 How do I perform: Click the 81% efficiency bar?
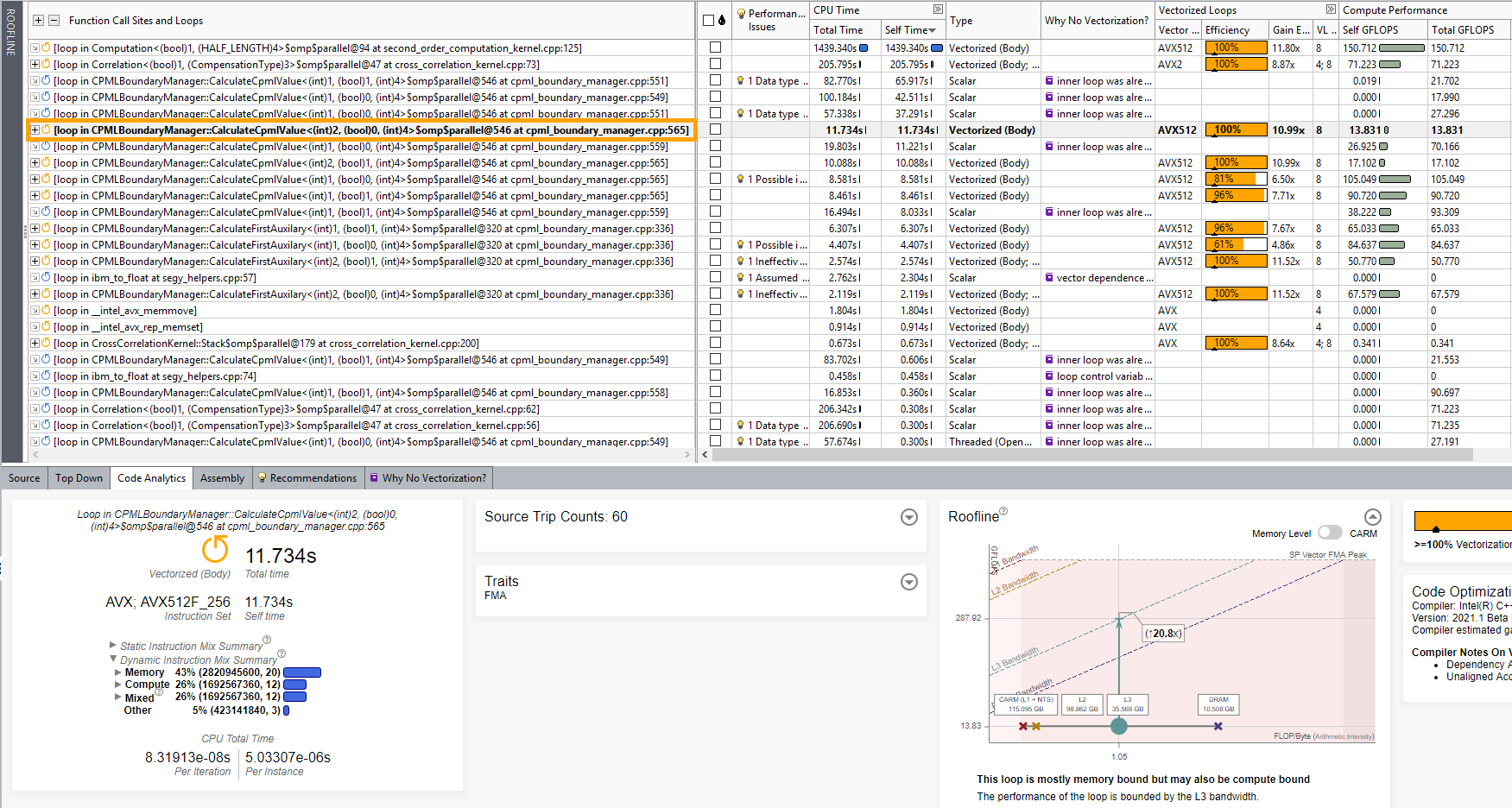pos(1235,180)
